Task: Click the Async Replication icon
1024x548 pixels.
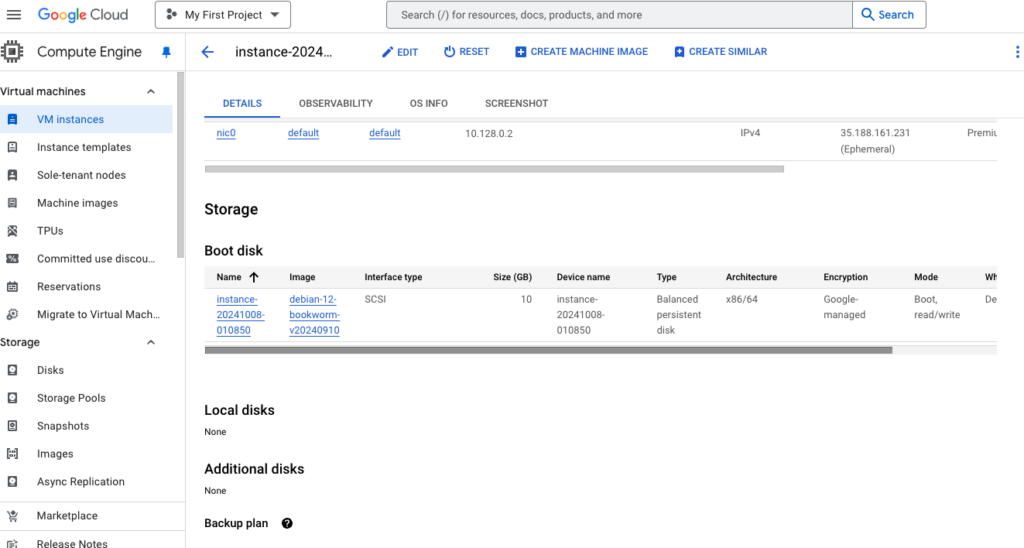Action: 12,481
